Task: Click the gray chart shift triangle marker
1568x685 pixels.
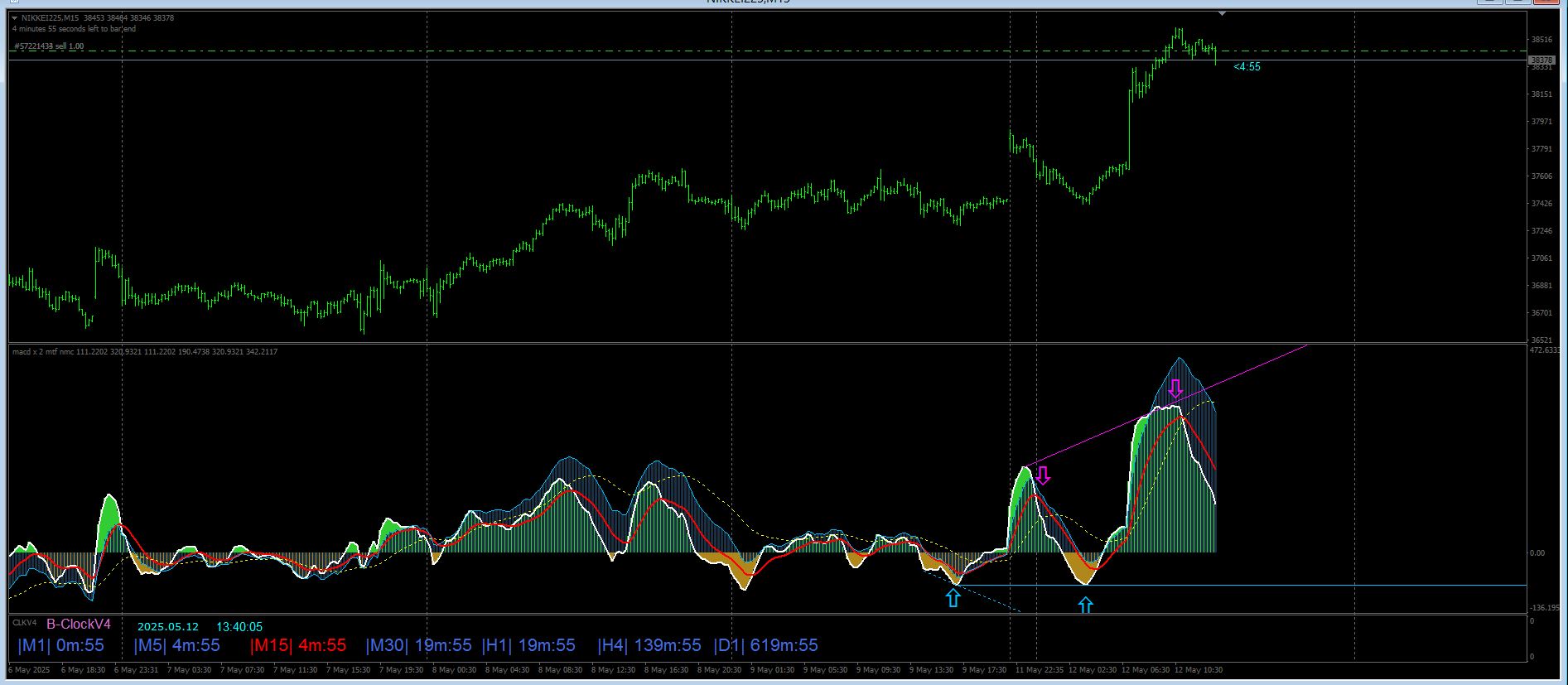Action: (1222, 13)
